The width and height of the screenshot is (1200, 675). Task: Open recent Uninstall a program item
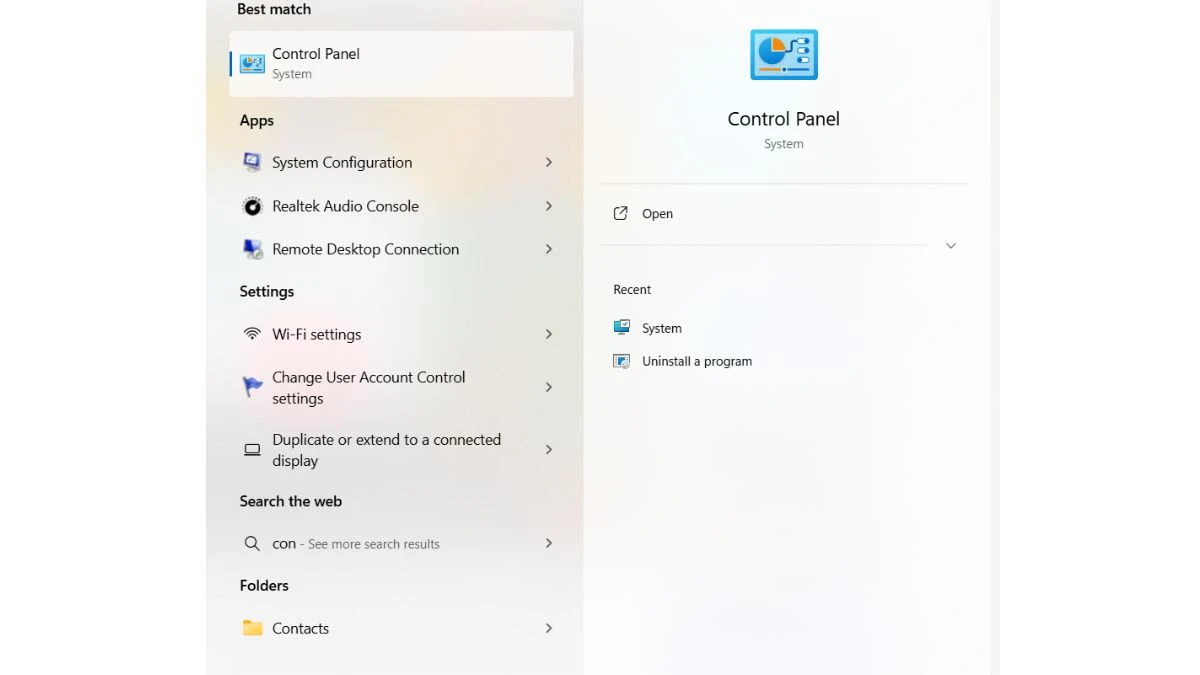point(697,361)
